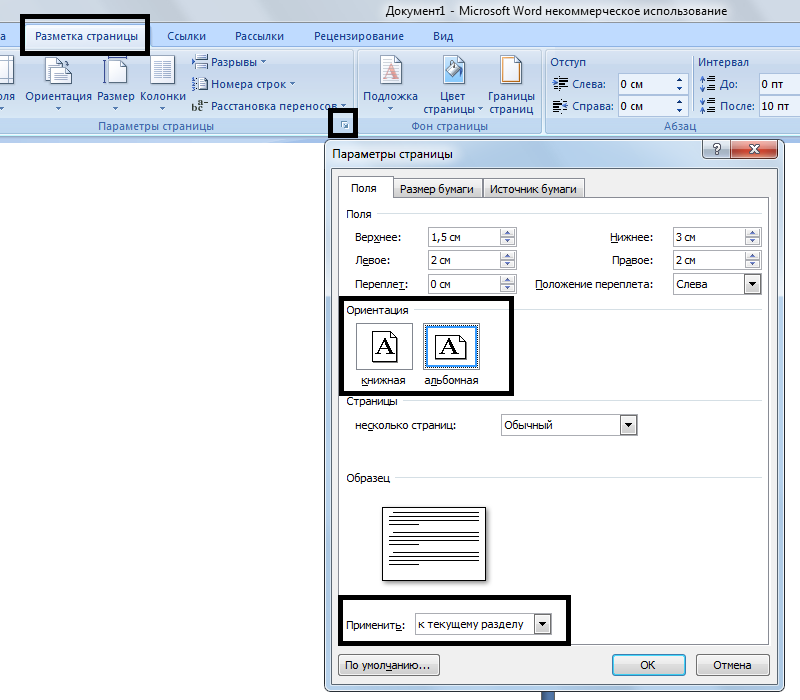Decrease the Правое margin with the down arrow
This screenshot has height=700, width=800.
coord(752,264)
